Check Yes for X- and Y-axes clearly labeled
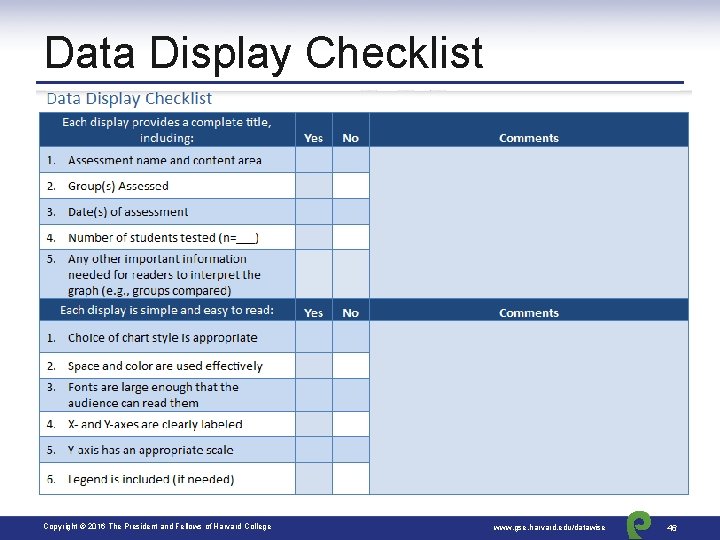 point(314,424)
